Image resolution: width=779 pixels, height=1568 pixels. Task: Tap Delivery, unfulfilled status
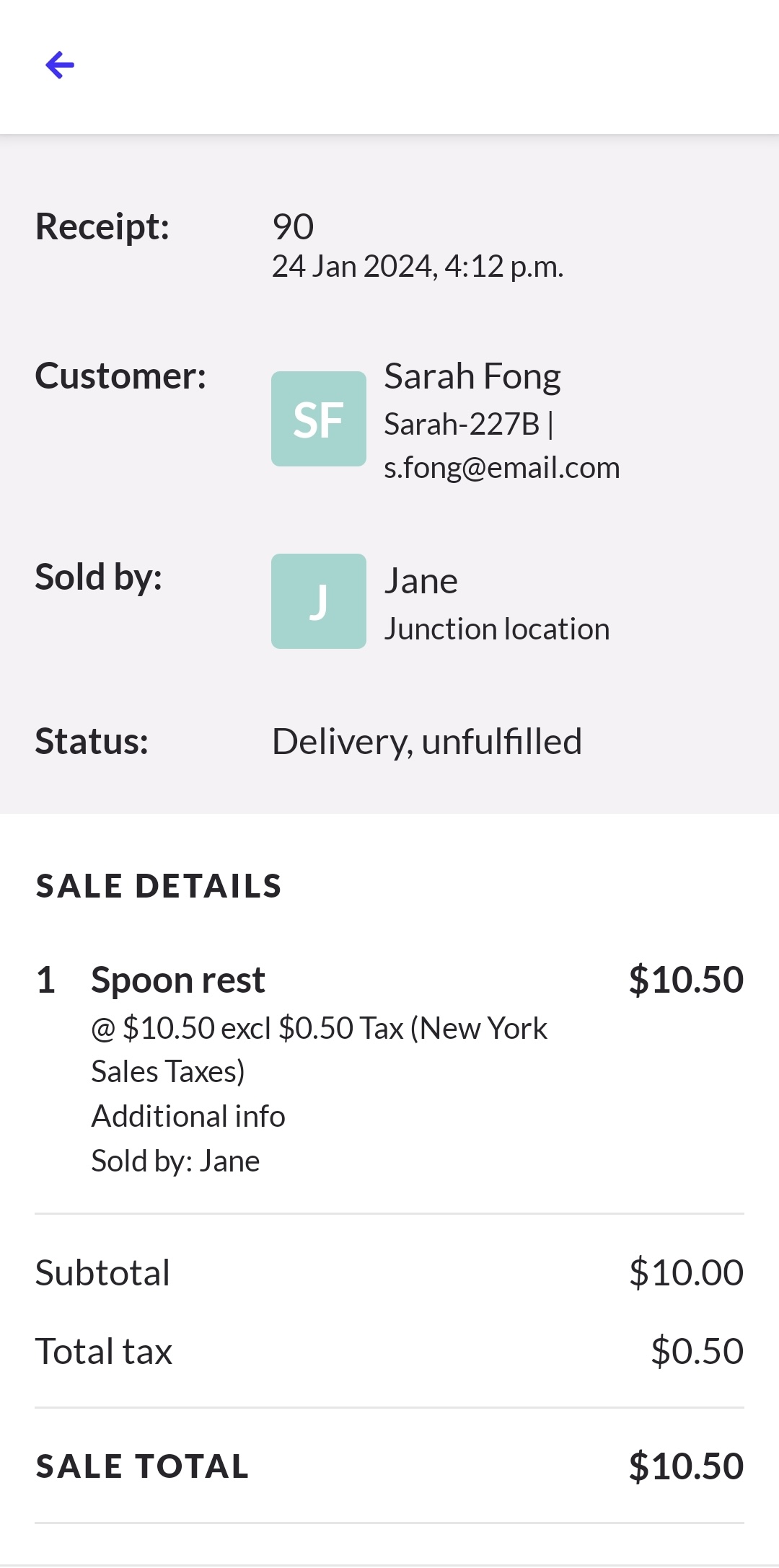426,741
